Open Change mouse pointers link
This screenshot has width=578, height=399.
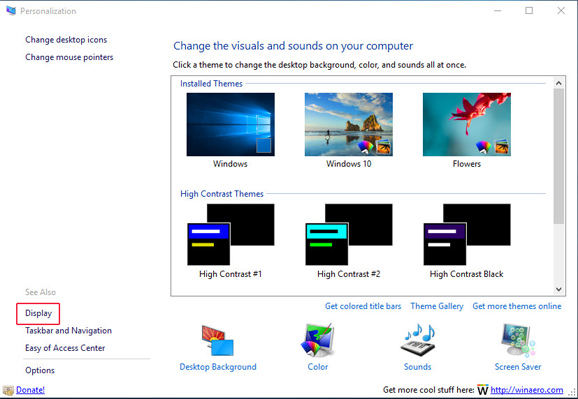(69, 57)
